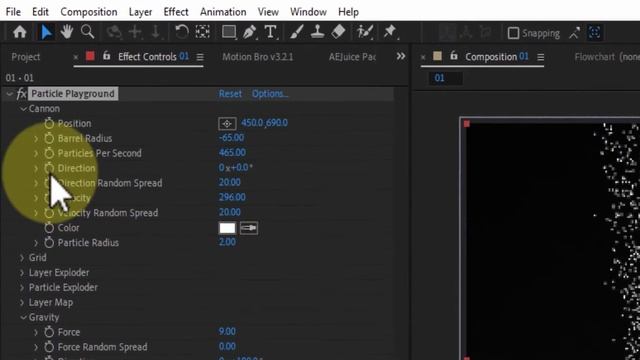Click Particles Per Second value 465.00
Viewport: 640px width, 360px height.
[232, 153]
